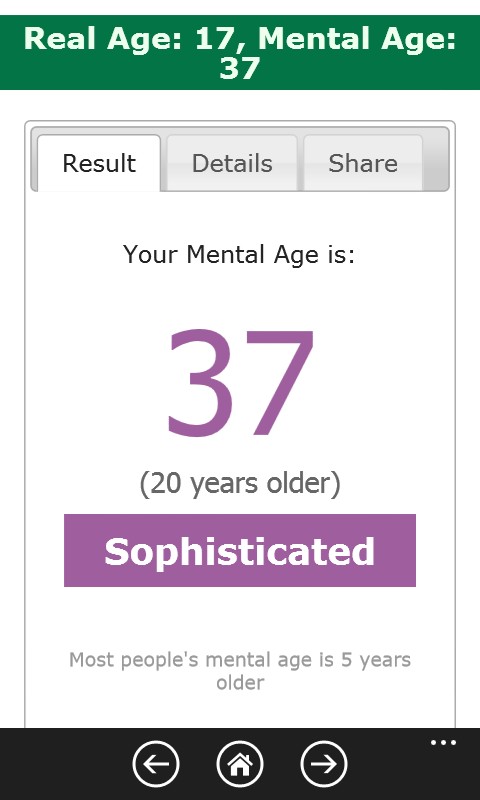
Task: Select the Result tab
Action: pos(99,163)
